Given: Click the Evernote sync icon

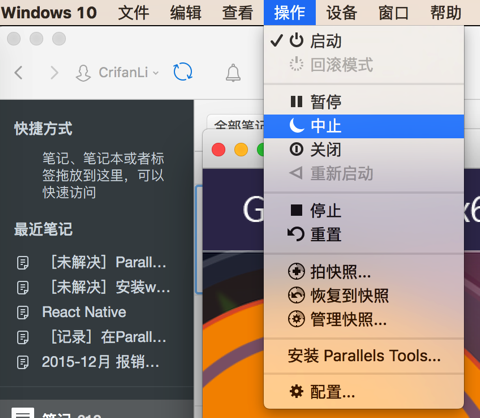Looking at the screenshot, I should pos(183,72).
